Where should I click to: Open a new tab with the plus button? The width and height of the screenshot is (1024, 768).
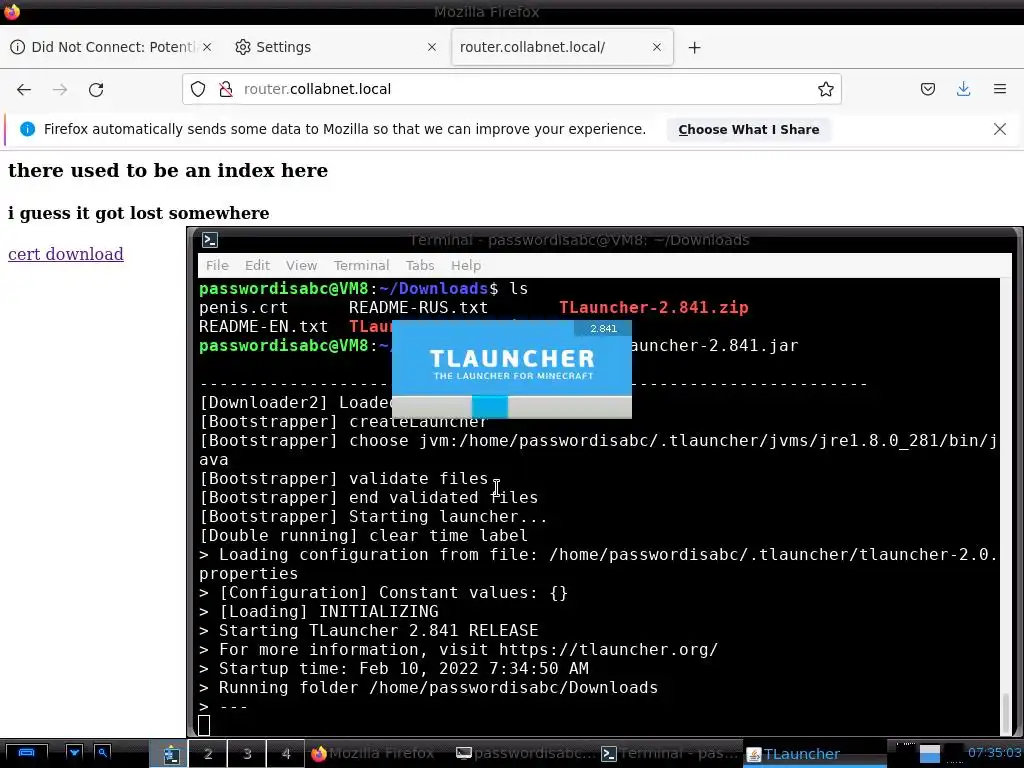(x=694, y=48)
